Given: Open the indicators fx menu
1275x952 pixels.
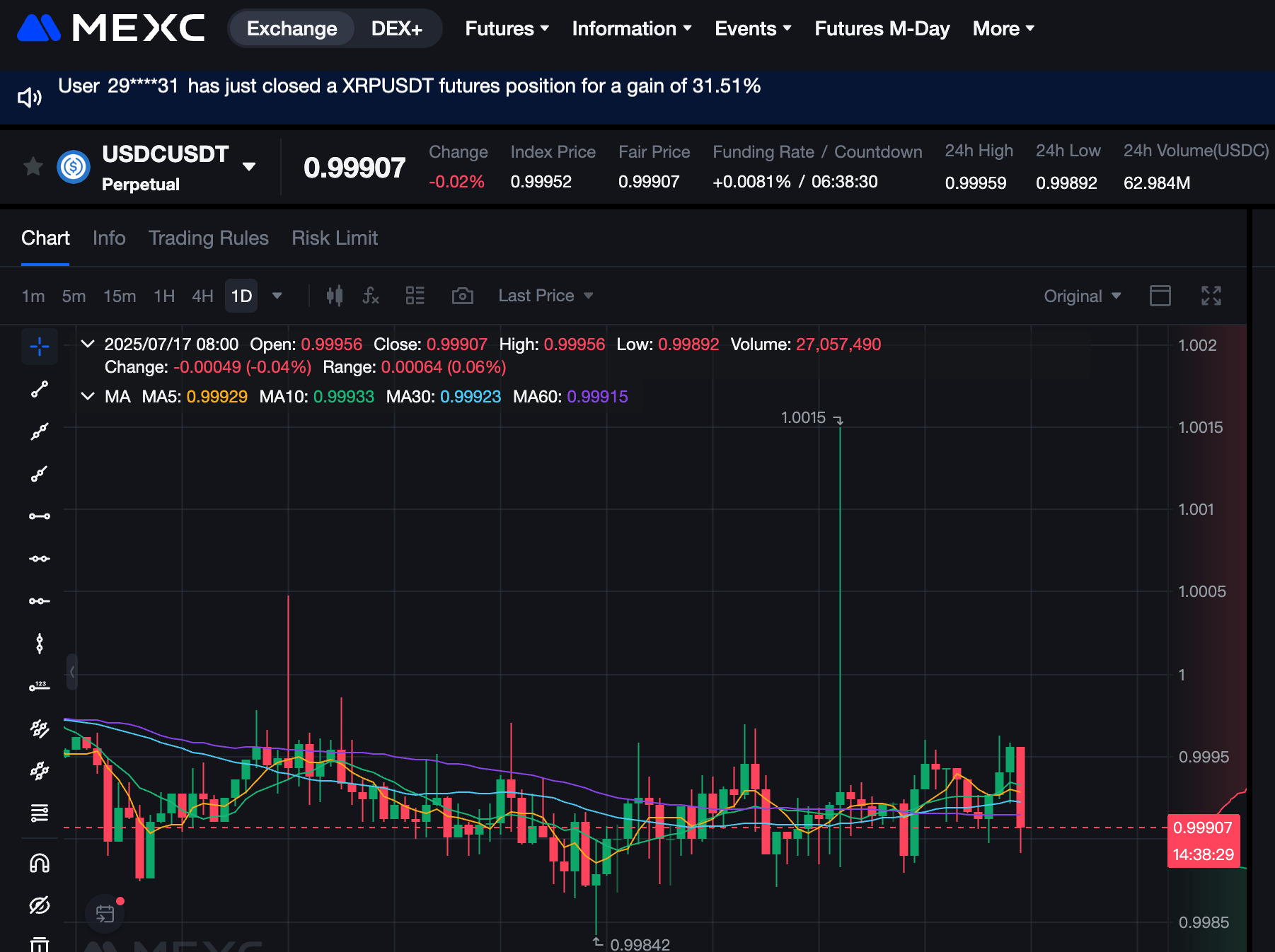Looking at the screenshot, I should [x=371, y=296].
